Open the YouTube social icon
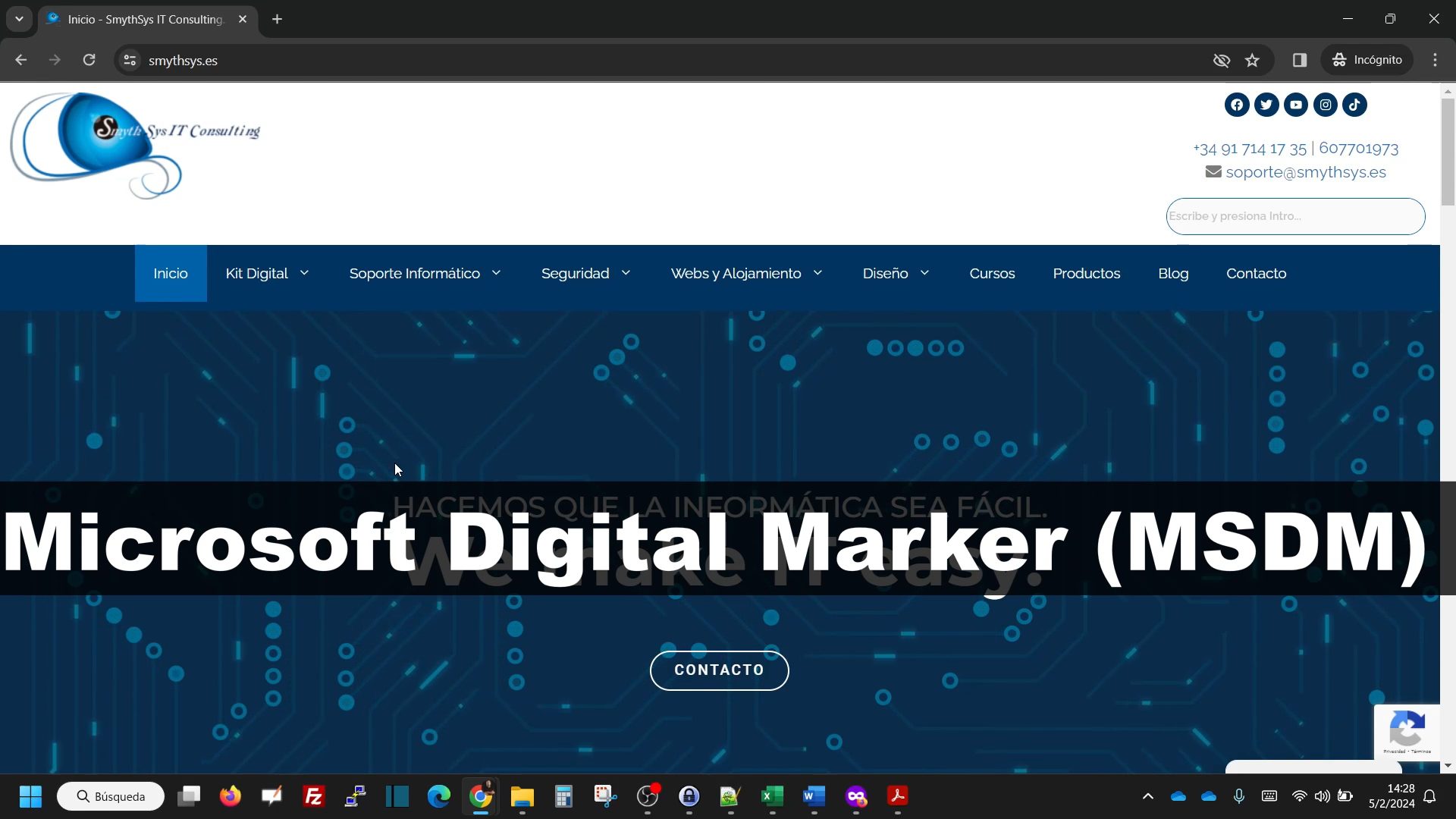The width and height of the screenshot is (1456, 819). (1296, 105)
